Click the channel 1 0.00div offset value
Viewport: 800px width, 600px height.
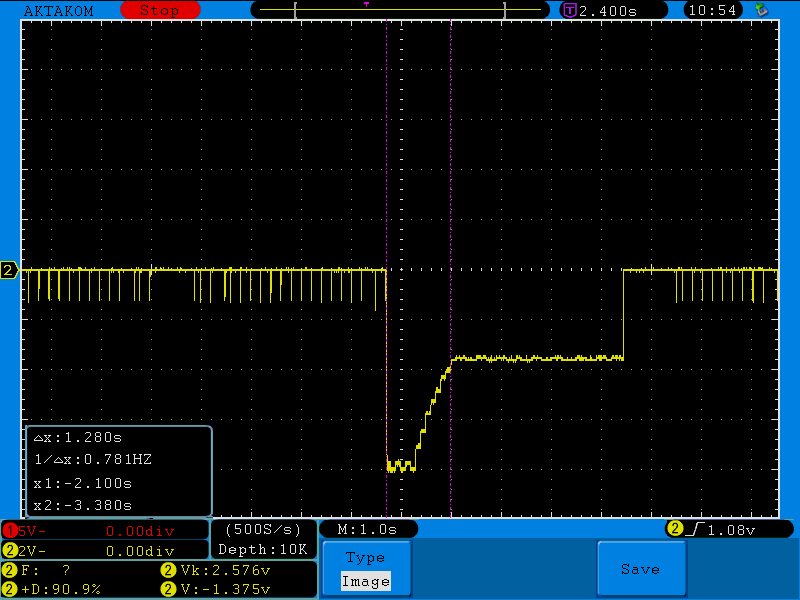pyautogui.click(x=140, y=531)
